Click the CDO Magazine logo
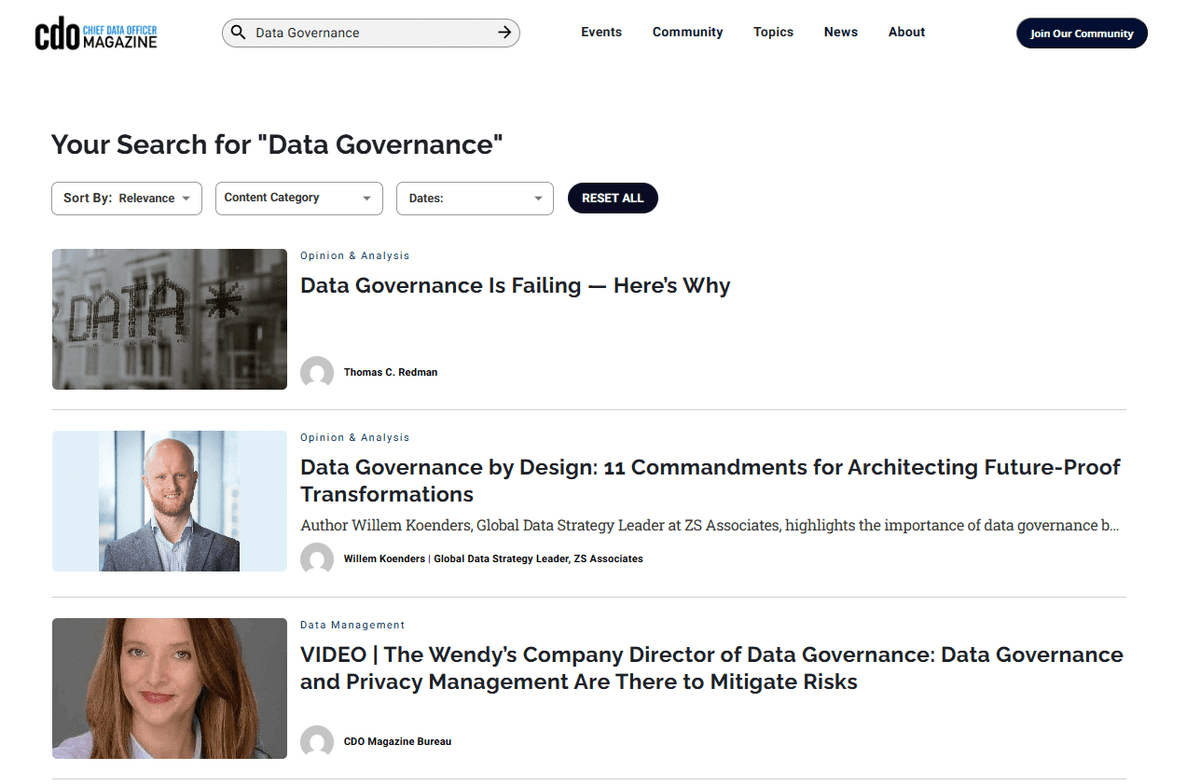 coord(96,33)
